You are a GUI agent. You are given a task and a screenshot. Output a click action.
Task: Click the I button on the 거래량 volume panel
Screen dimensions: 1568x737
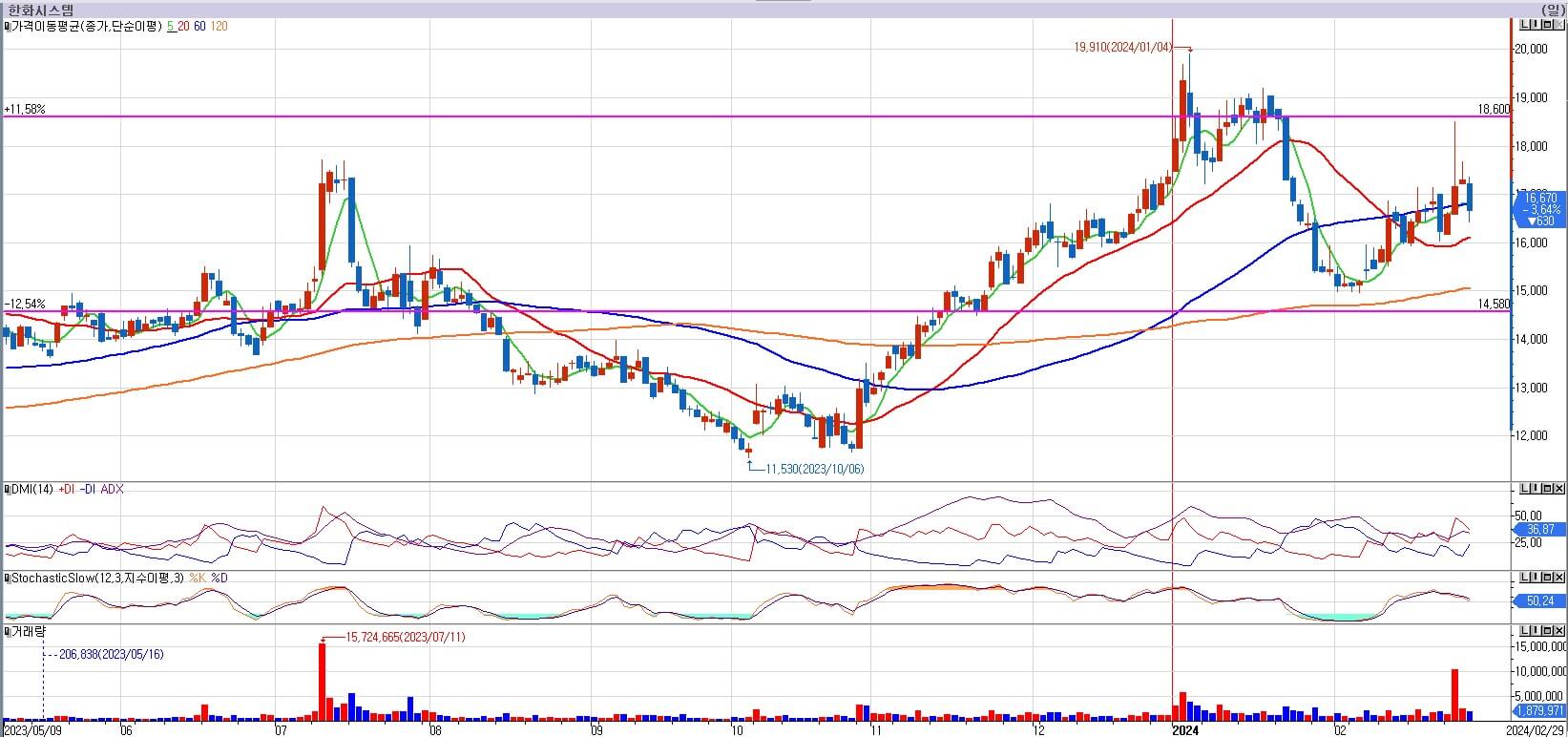[1537, 631]
